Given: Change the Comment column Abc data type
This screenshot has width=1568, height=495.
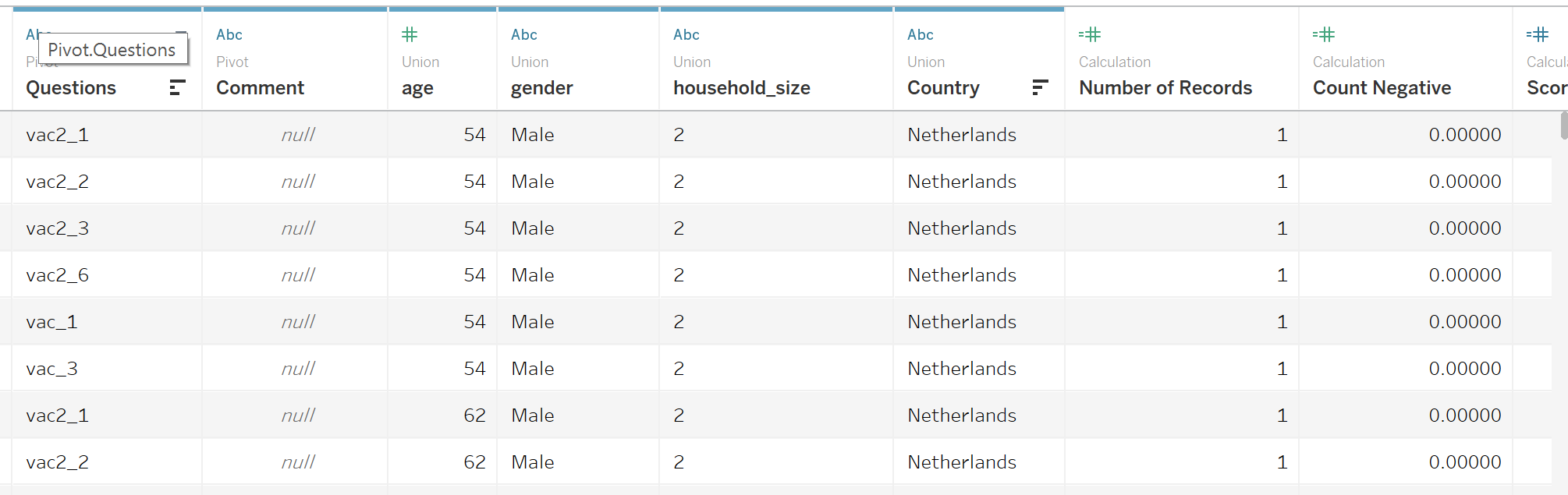Looking at the screenshot, I should coord(229,35).
